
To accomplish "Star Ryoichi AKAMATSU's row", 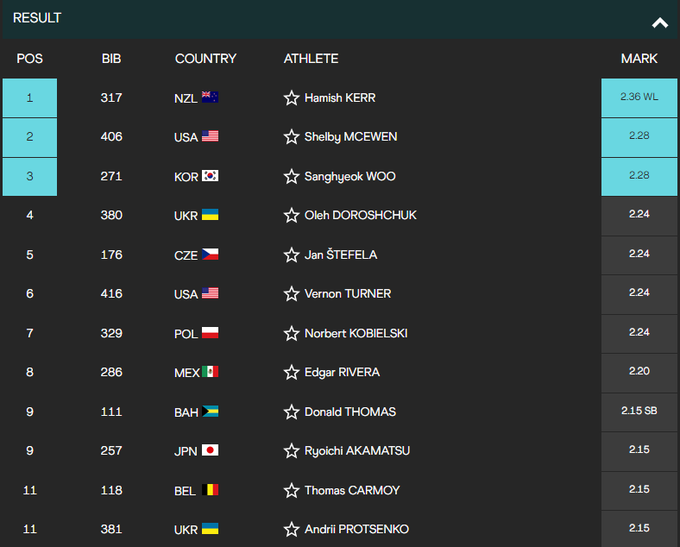I will [292, 451].
